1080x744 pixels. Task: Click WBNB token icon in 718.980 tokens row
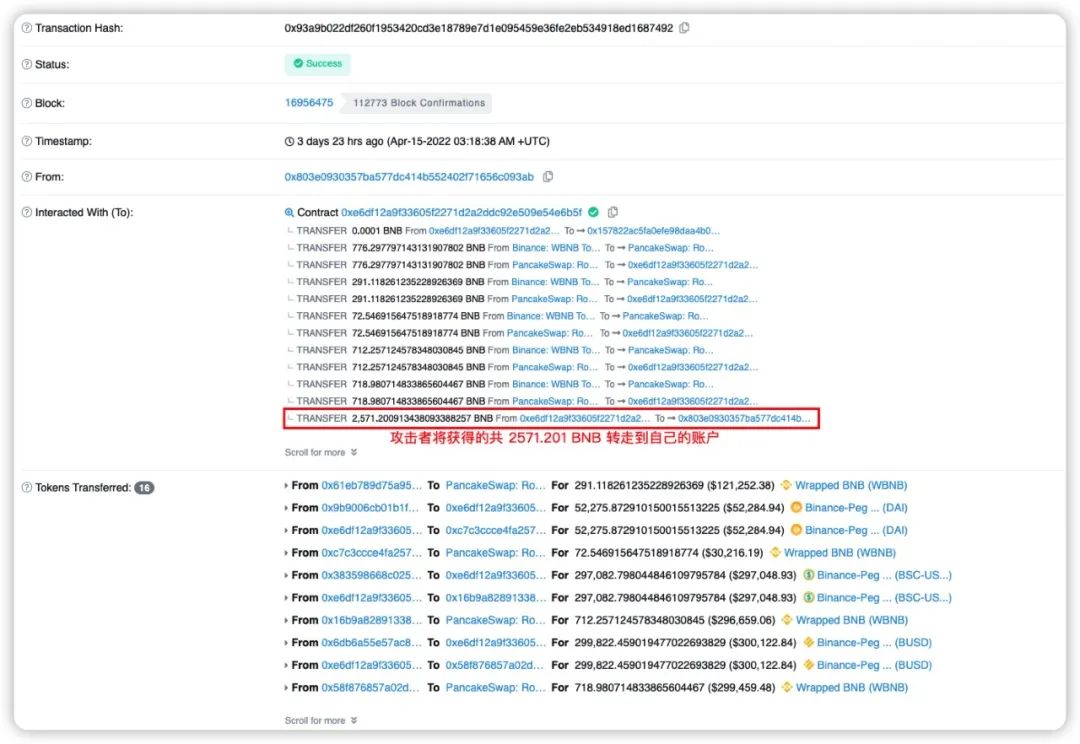coord(786,687)
